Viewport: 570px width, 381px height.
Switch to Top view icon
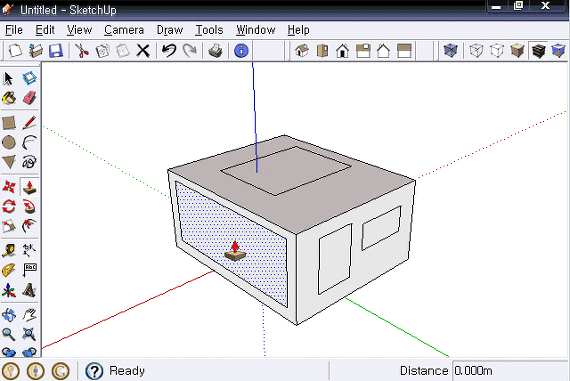click(x=322, y=51)
